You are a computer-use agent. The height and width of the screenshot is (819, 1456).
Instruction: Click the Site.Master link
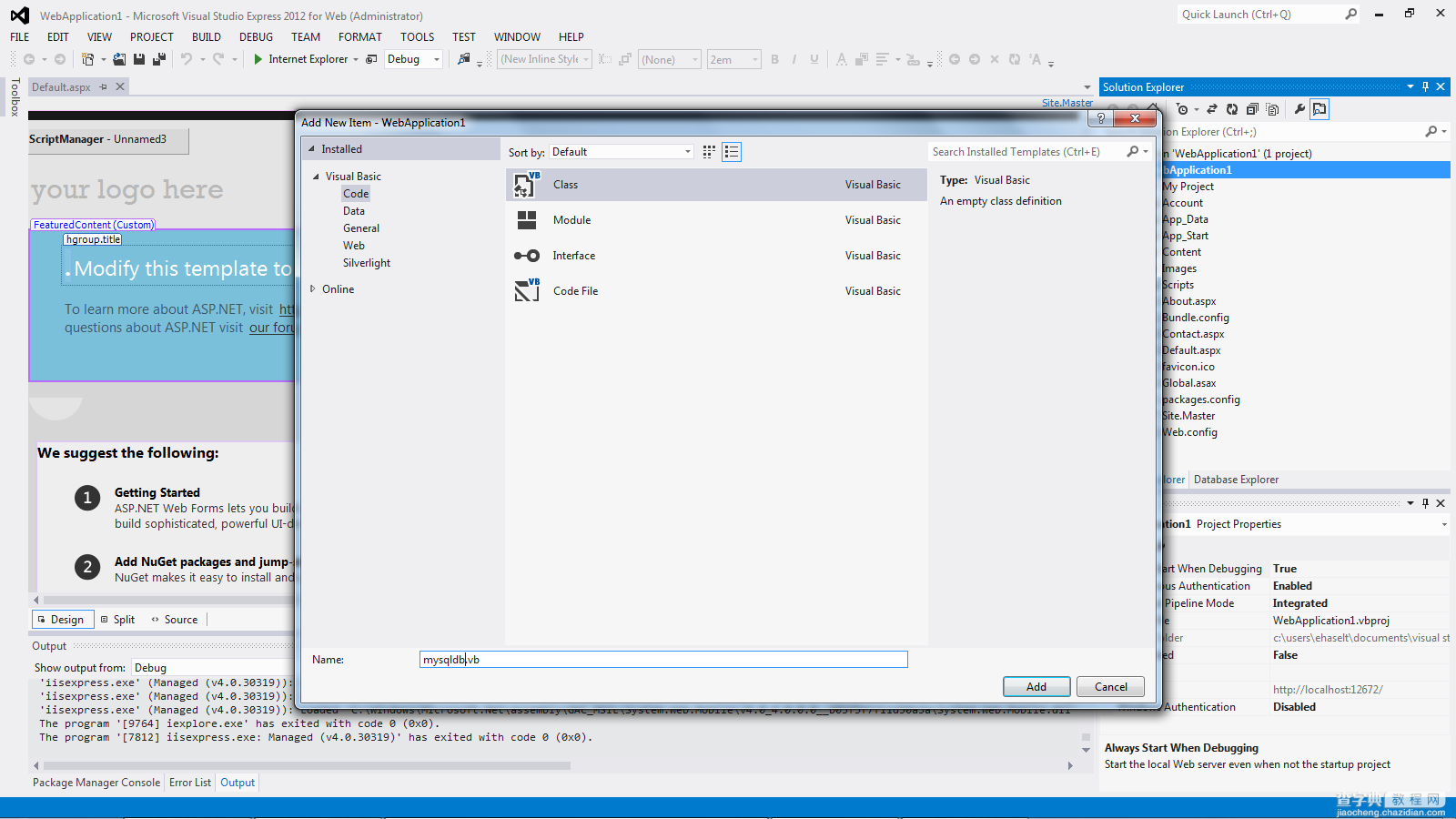(1067, 103)
